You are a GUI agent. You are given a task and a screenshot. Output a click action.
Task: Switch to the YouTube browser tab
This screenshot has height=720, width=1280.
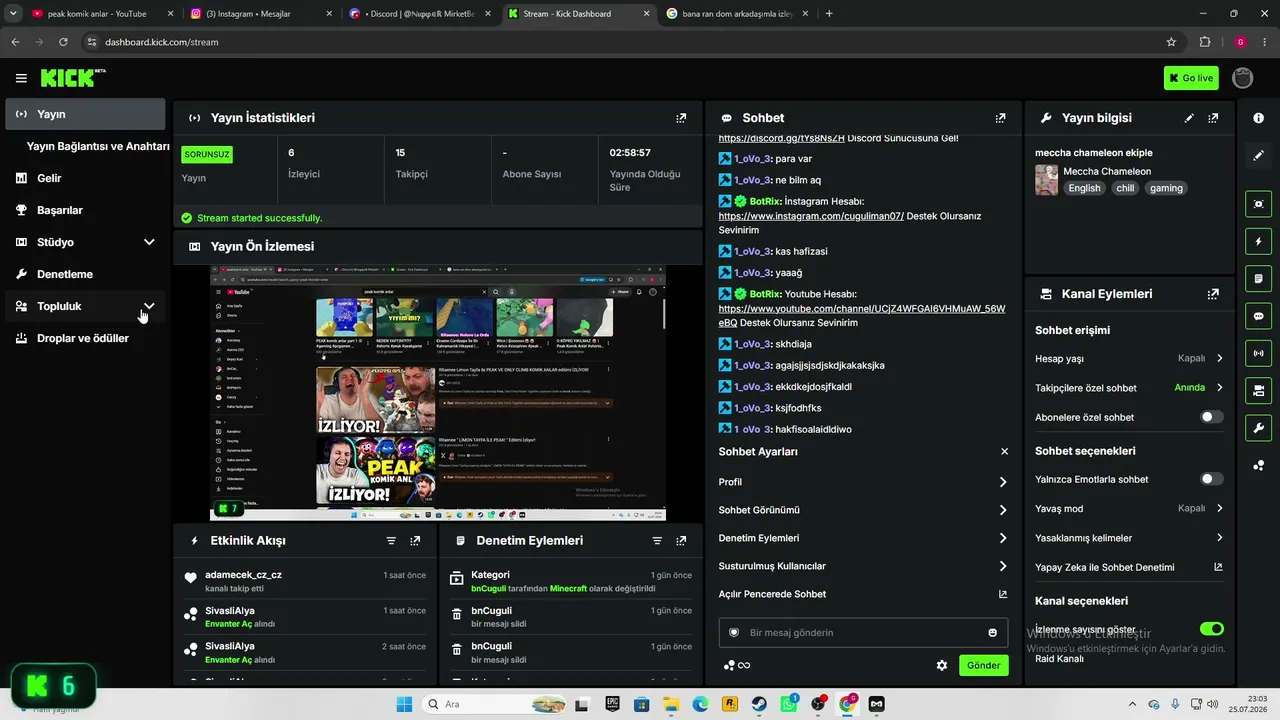[103, 14]
